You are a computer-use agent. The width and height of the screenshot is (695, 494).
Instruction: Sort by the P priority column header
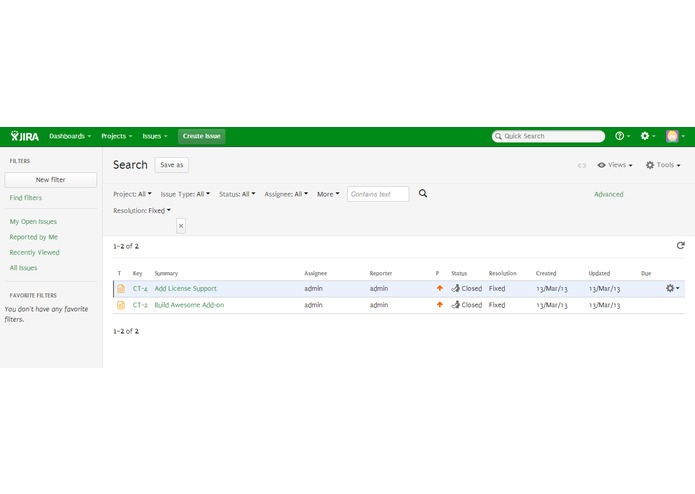(x=437, y=273)
